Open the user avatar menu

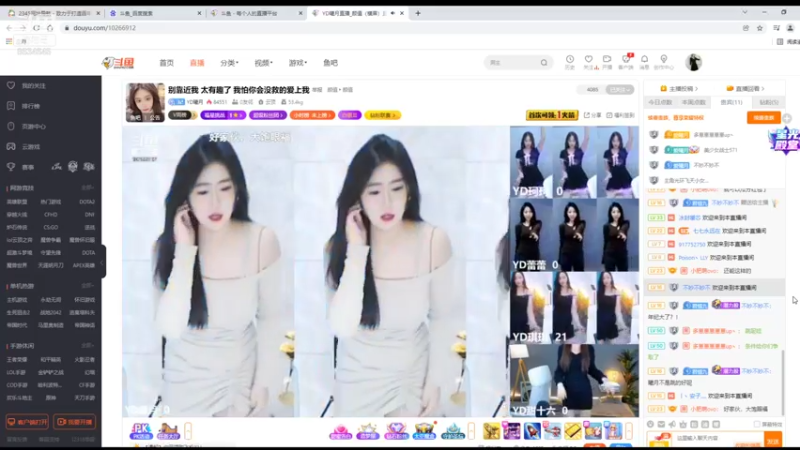point(693,62)
